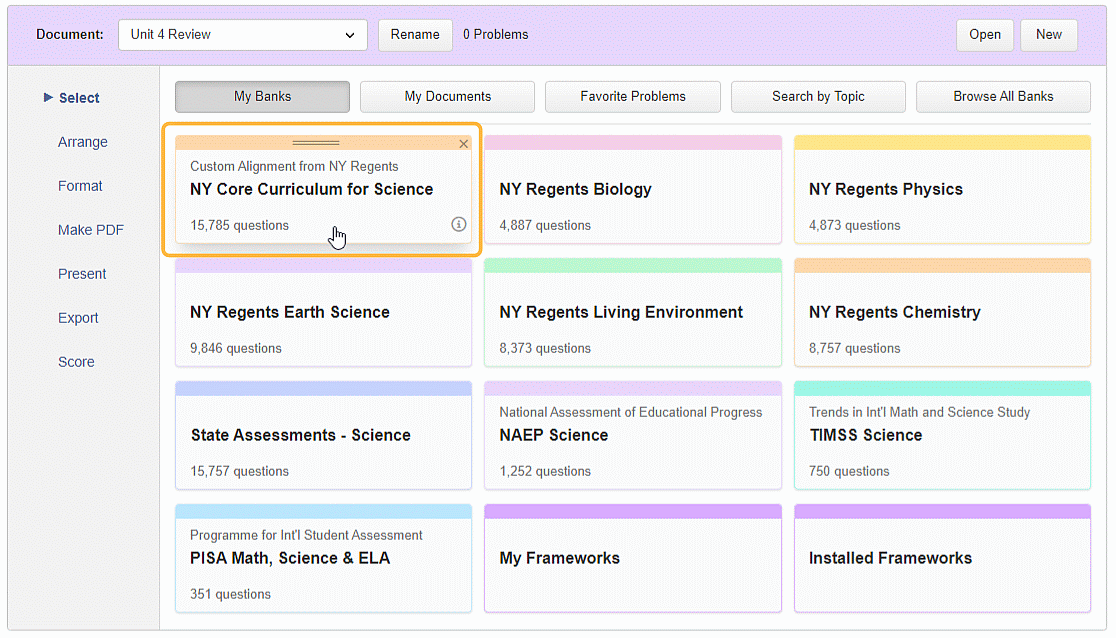Click 'Custom Alignment from NY Regents' subtitle
The height and width of the screenshot is (638, 1116).
coord(294,167)
